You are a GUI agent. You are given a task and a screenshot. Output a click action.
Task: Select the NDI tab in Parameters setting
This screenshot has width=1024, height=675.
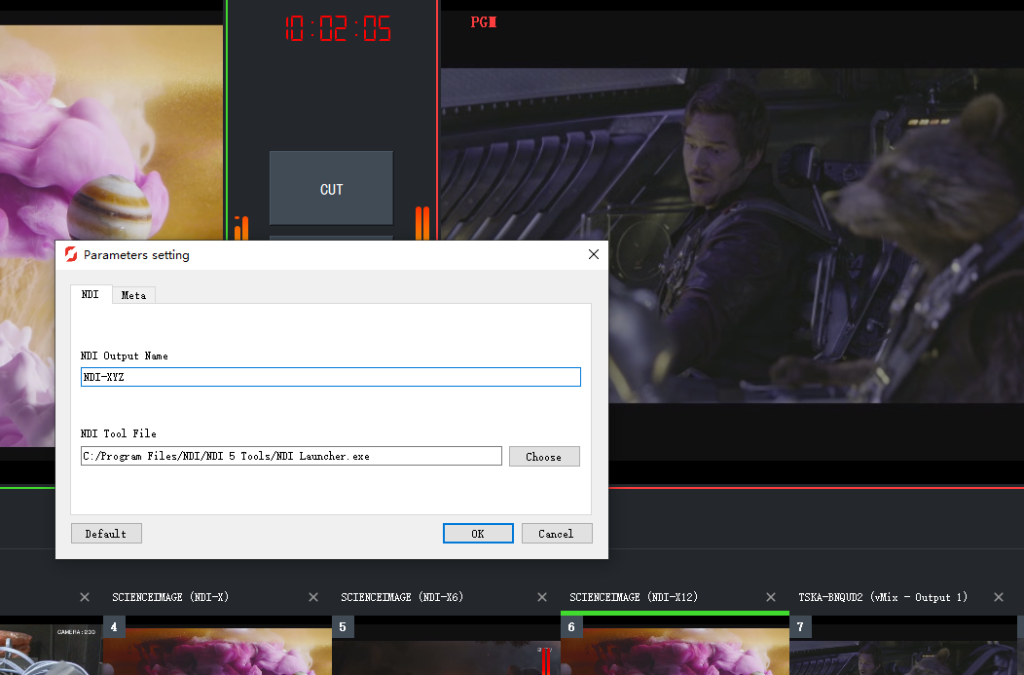(x=90, y=294)
